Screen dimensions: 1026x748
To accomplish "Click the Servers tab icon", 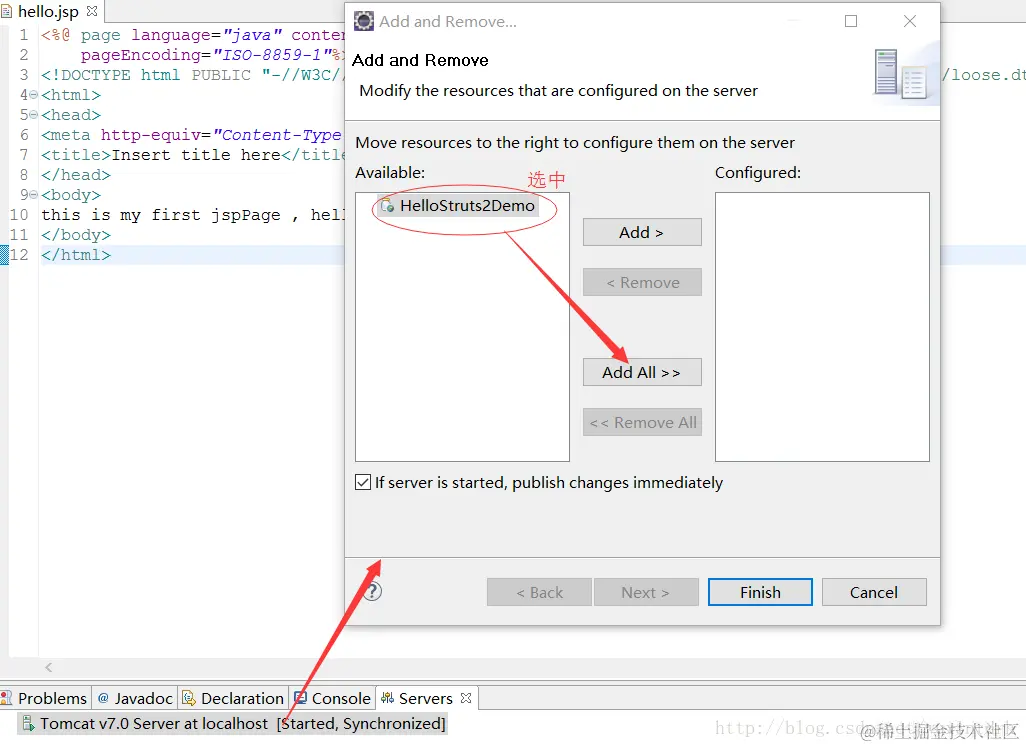I will coord(387,698).
